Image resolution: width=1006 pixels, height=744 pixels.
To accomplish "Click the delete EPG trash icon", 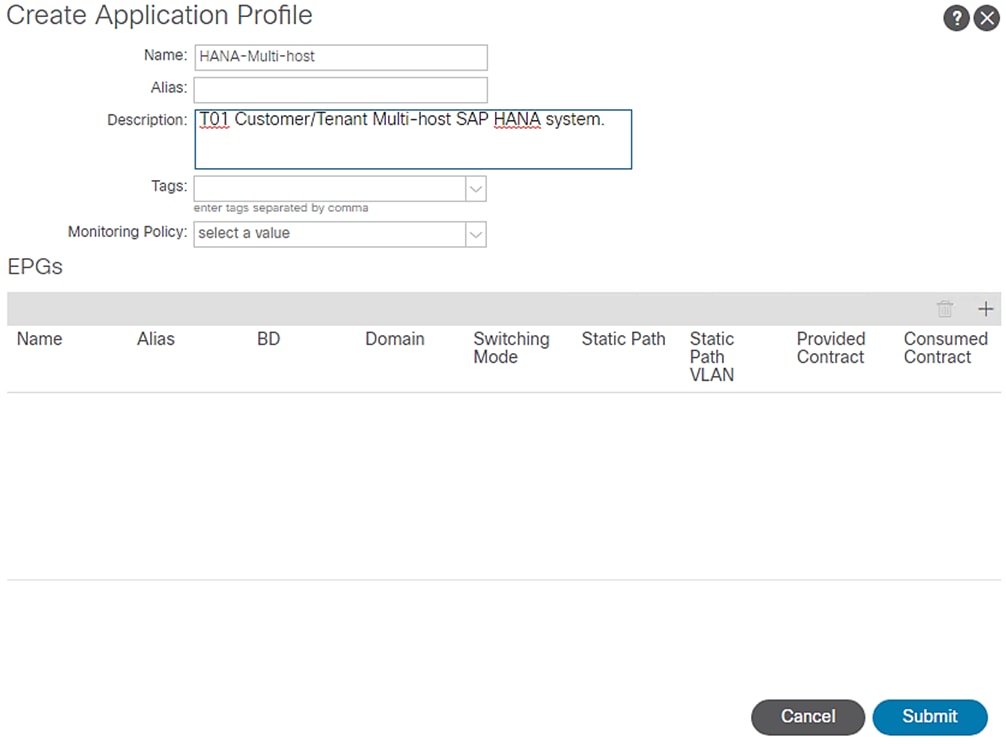I will tap(945, 309).
